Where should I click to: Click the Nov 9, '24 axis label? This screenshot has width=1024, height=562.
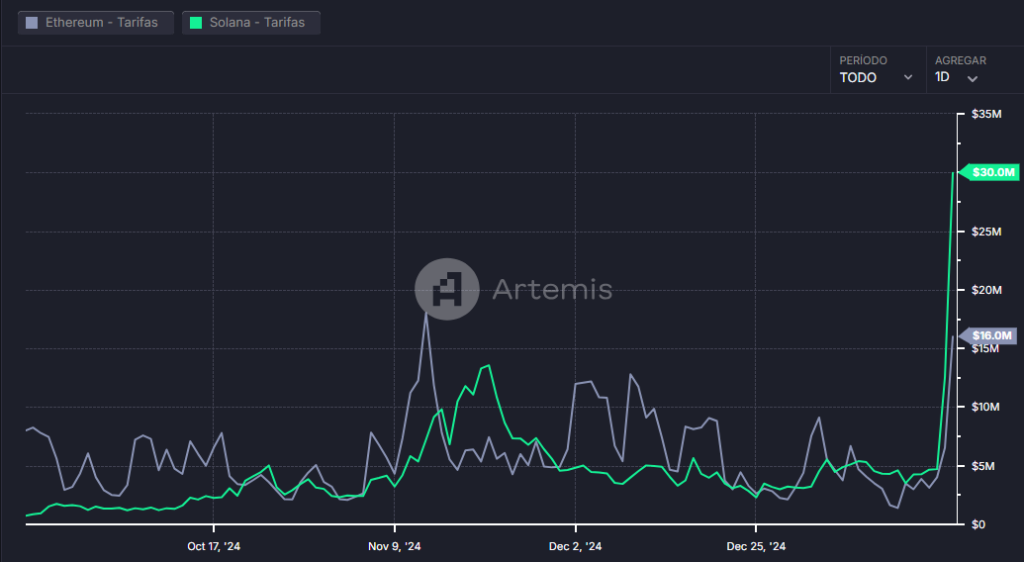(x=394, y=546)
